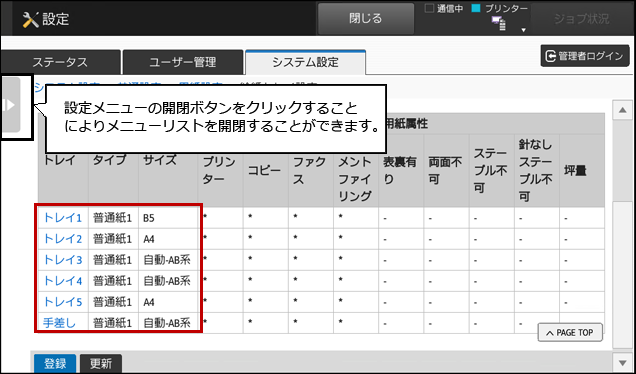The width and height of the screenshot is (636, 374).
Task: Open the トレイ3 link
Action: (x=62, y=260)
